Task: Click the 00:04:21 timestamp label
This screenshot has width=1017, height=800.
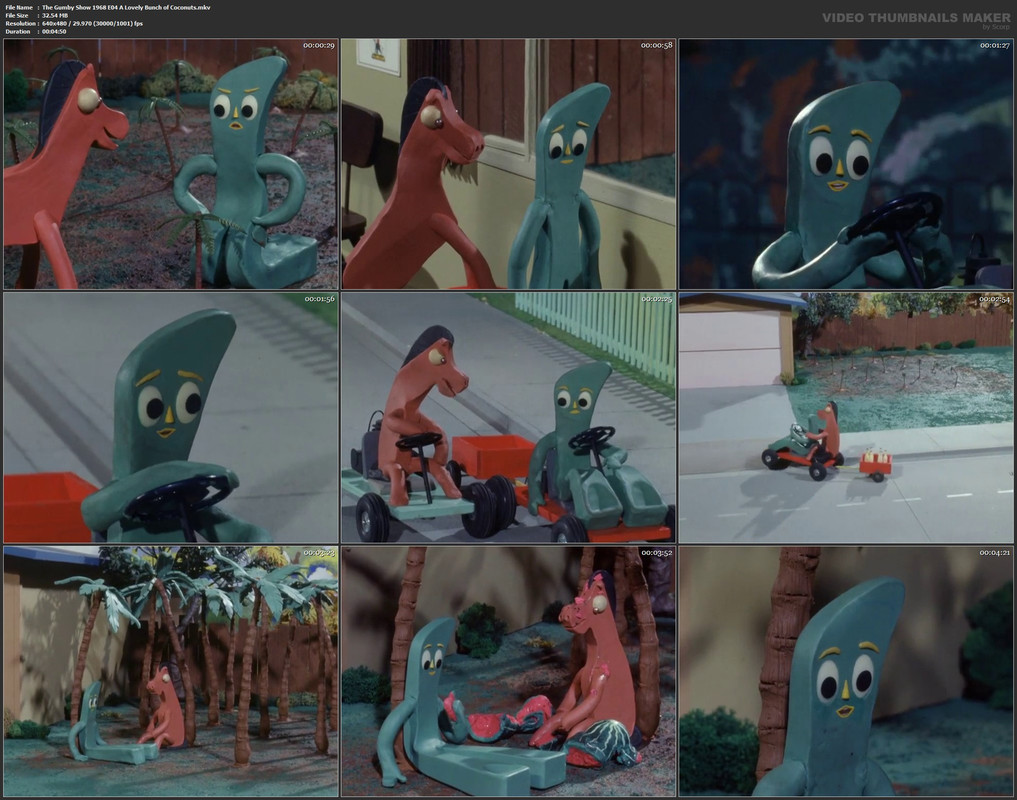Action: click(994, 553)
